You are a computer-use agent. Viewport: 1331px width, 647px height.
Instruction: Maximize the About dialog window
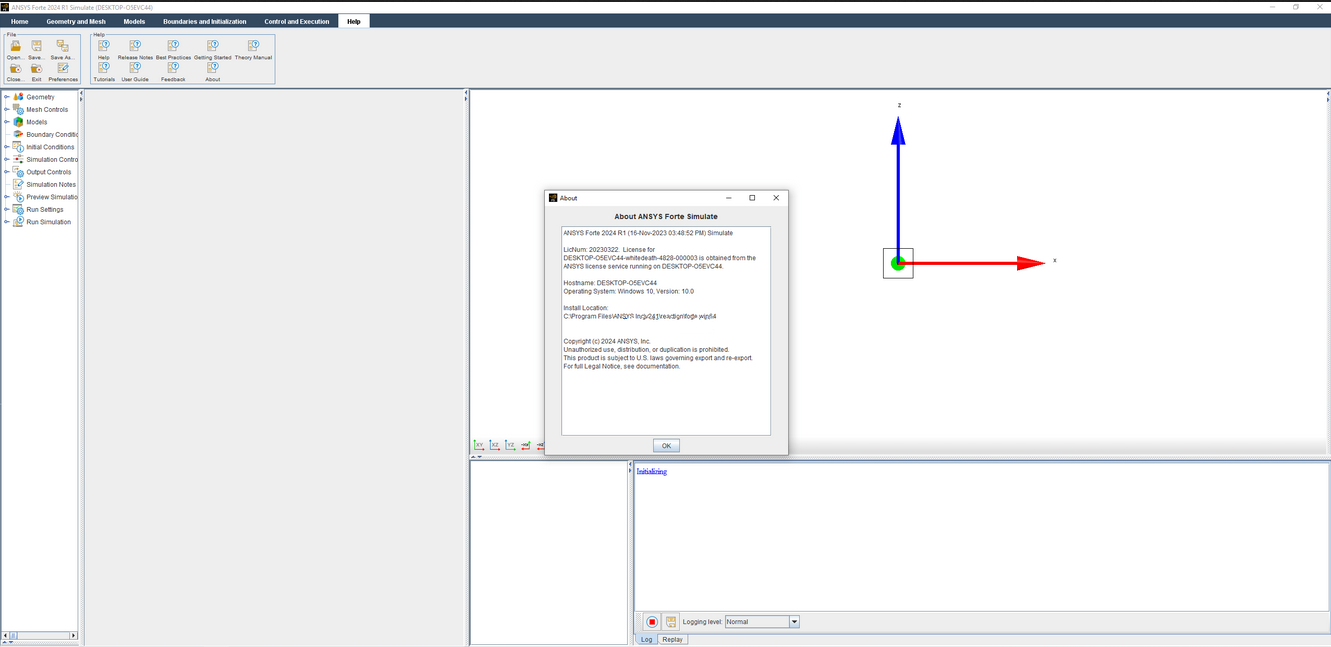click(752, 198)
